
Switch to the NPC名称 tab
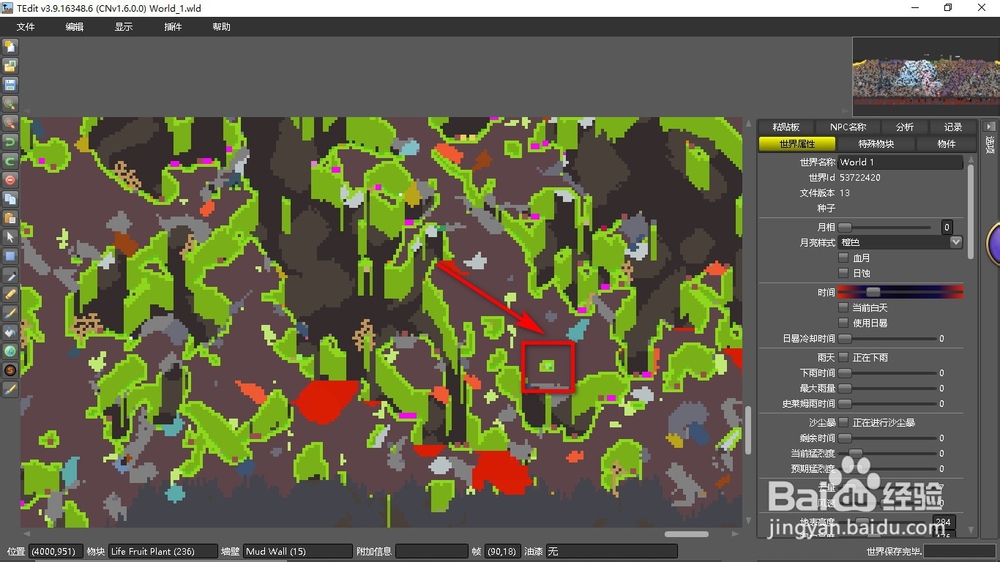click(848, 127)
